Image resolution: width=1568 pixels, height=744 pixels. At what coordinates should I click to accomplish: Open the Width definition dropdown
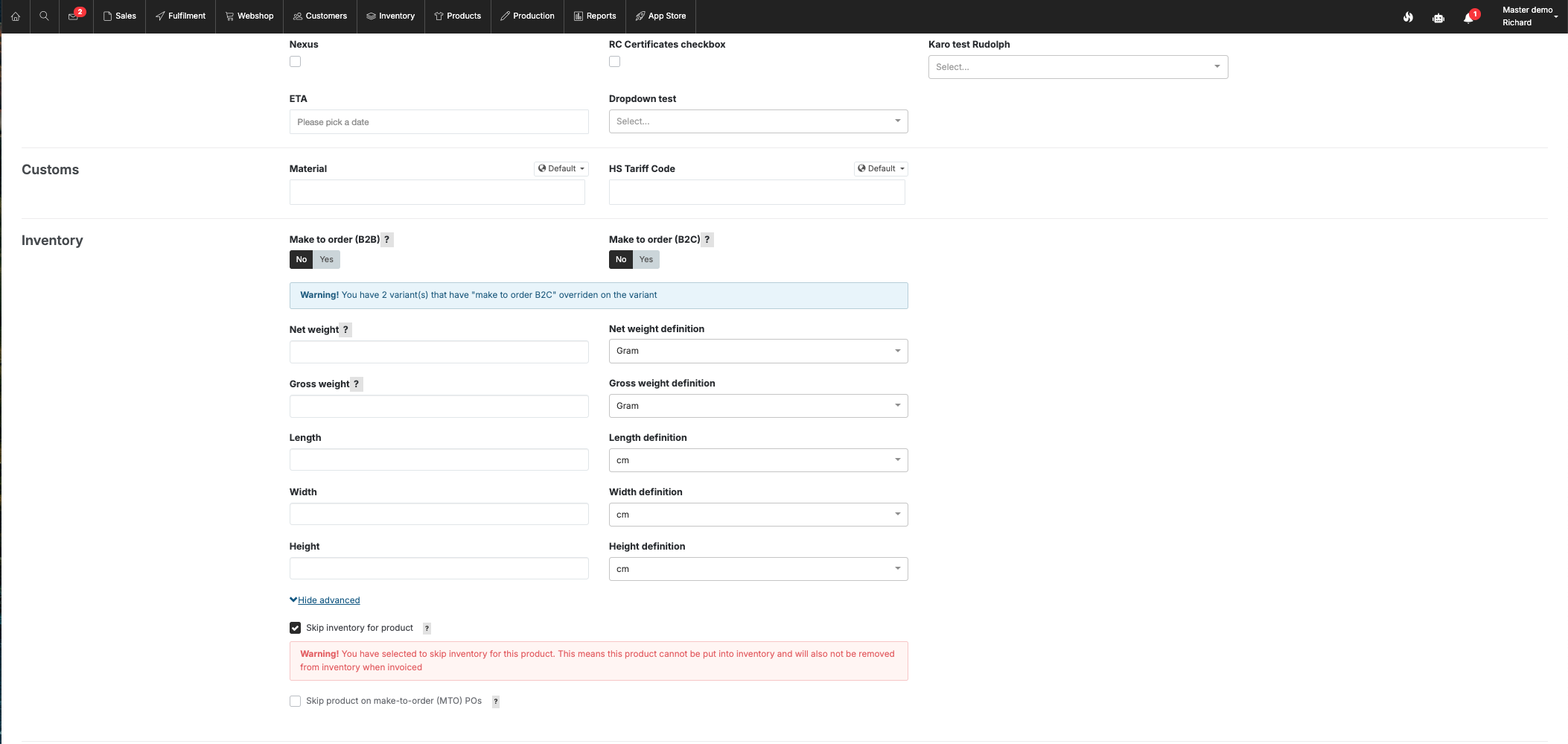pyautogui.click(x=759, y=515)
